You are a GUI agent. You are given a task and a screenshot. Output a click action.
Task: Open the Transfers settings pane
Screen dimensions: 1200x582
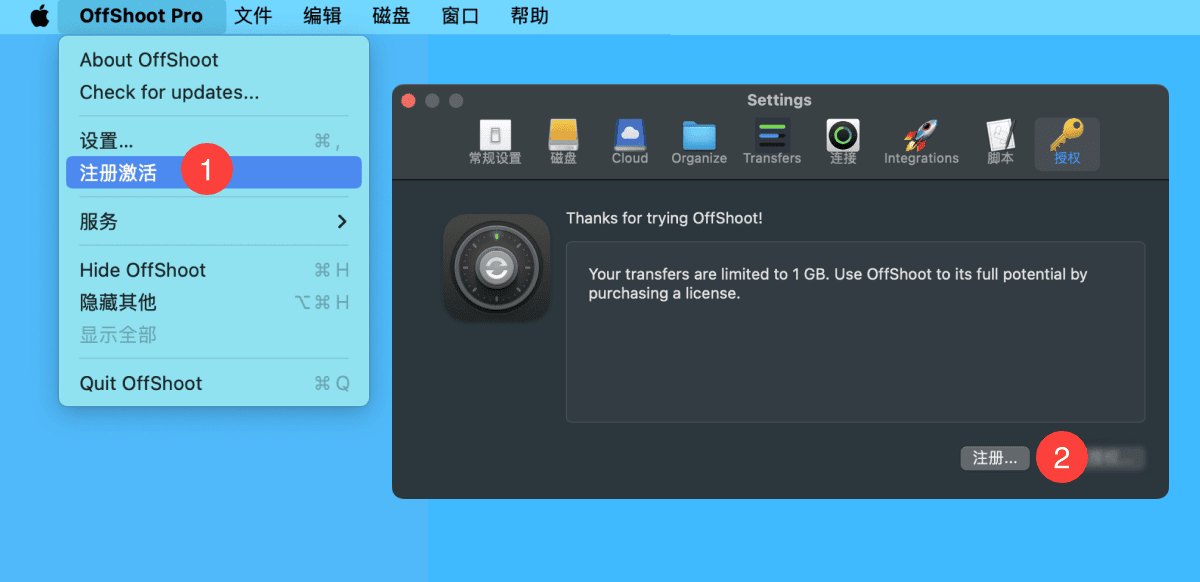(x=772, y=143)
